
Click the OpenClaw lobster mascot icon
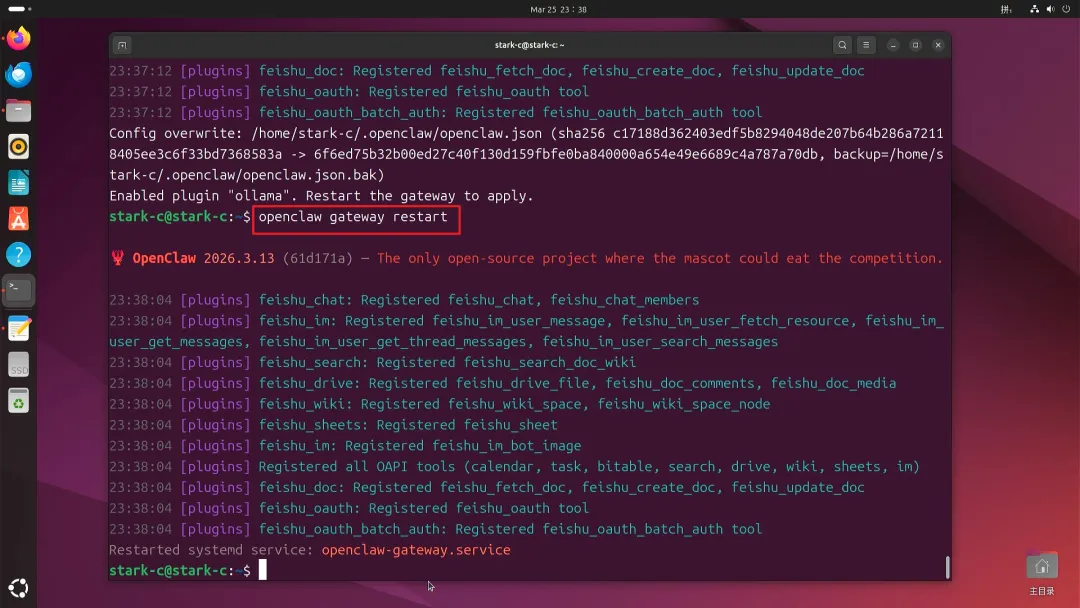(x=118, y=258)
